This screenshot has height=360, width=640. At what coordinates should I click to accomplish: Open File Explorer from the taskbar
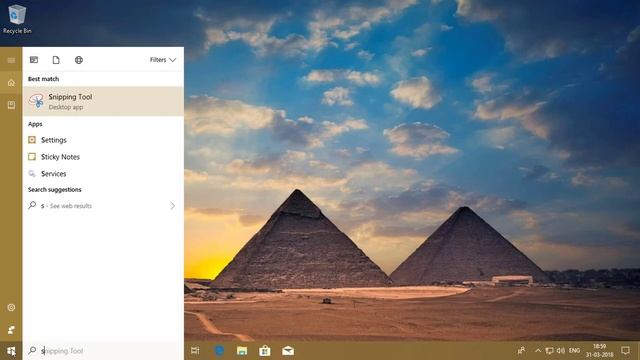tap(242, 351)
